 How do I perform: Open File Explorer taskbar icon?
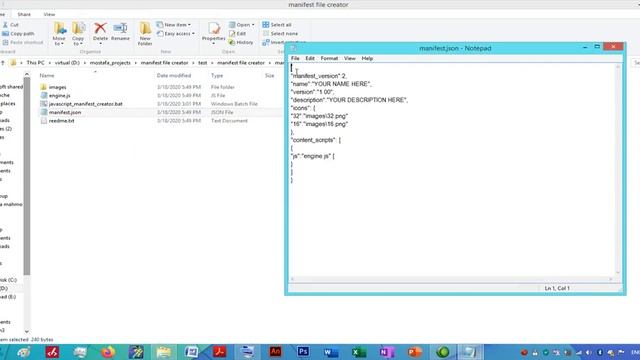tap(164, 352)
